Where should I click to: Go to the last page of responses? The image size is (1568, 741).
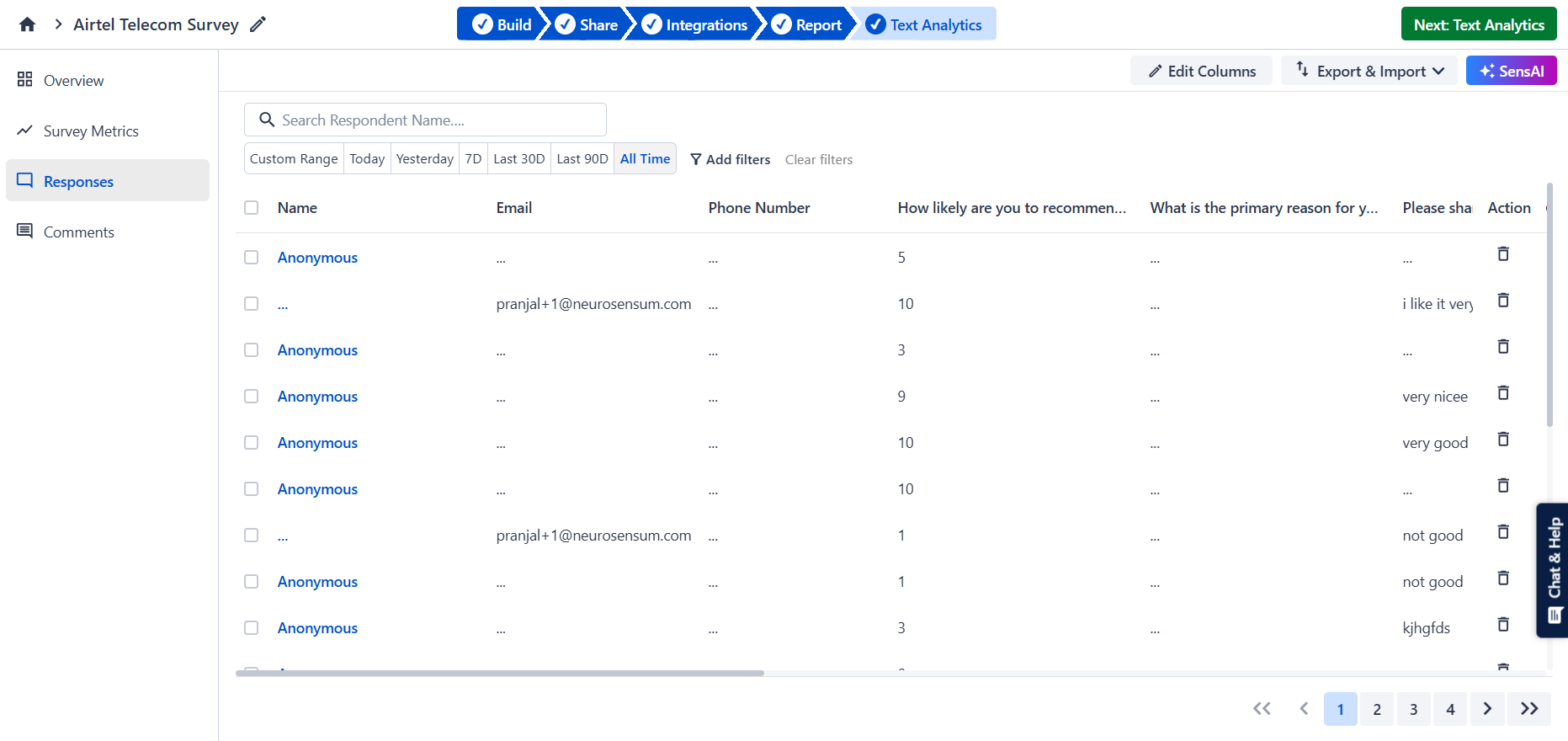(x=1528, y=709)
